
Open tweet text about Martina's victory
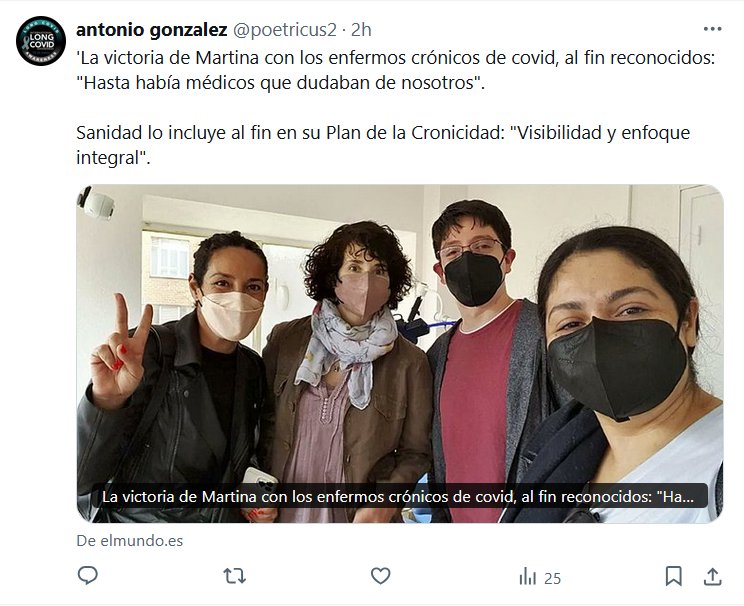(x=395, y=70)
